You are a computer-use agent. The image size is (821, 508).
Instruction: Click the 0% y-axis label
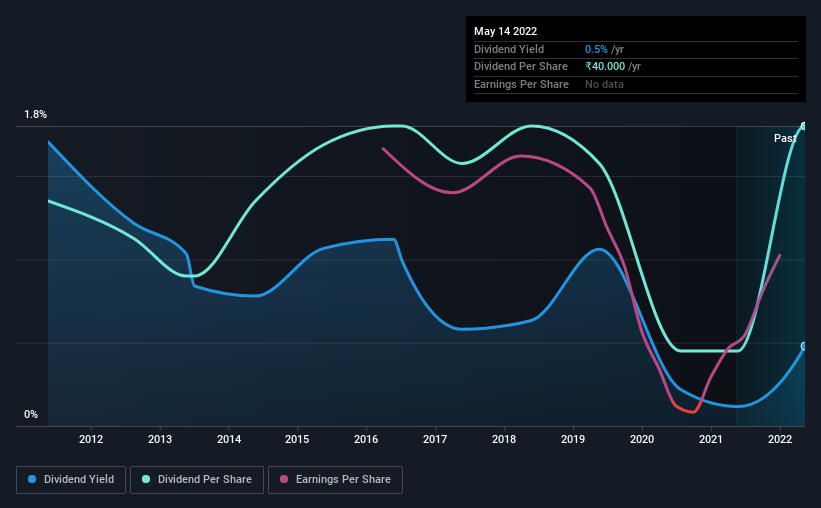[31, 414]
